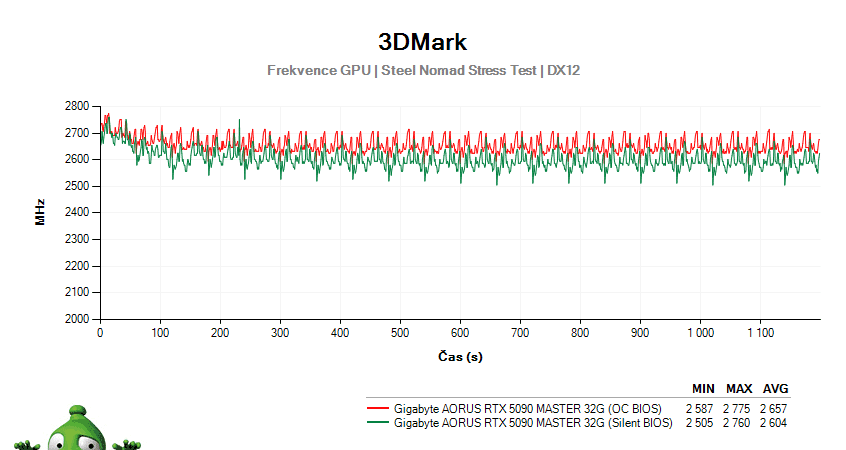Click the MAX column header in legend
The image size is (846, 450).
[739, 389]
